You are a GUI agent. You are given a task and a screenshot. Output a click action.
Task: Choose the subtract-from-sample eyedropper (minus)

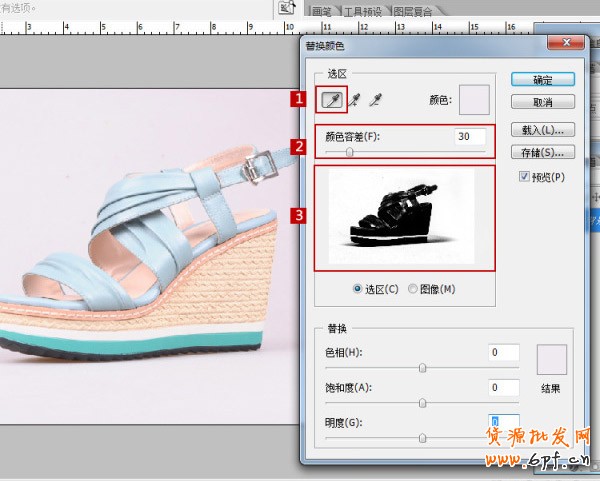376,99
